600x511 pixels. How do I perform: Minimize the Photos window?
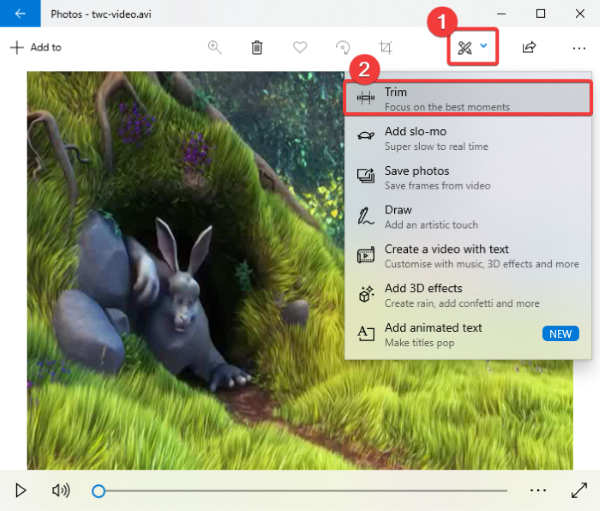(x=501, y=14)
